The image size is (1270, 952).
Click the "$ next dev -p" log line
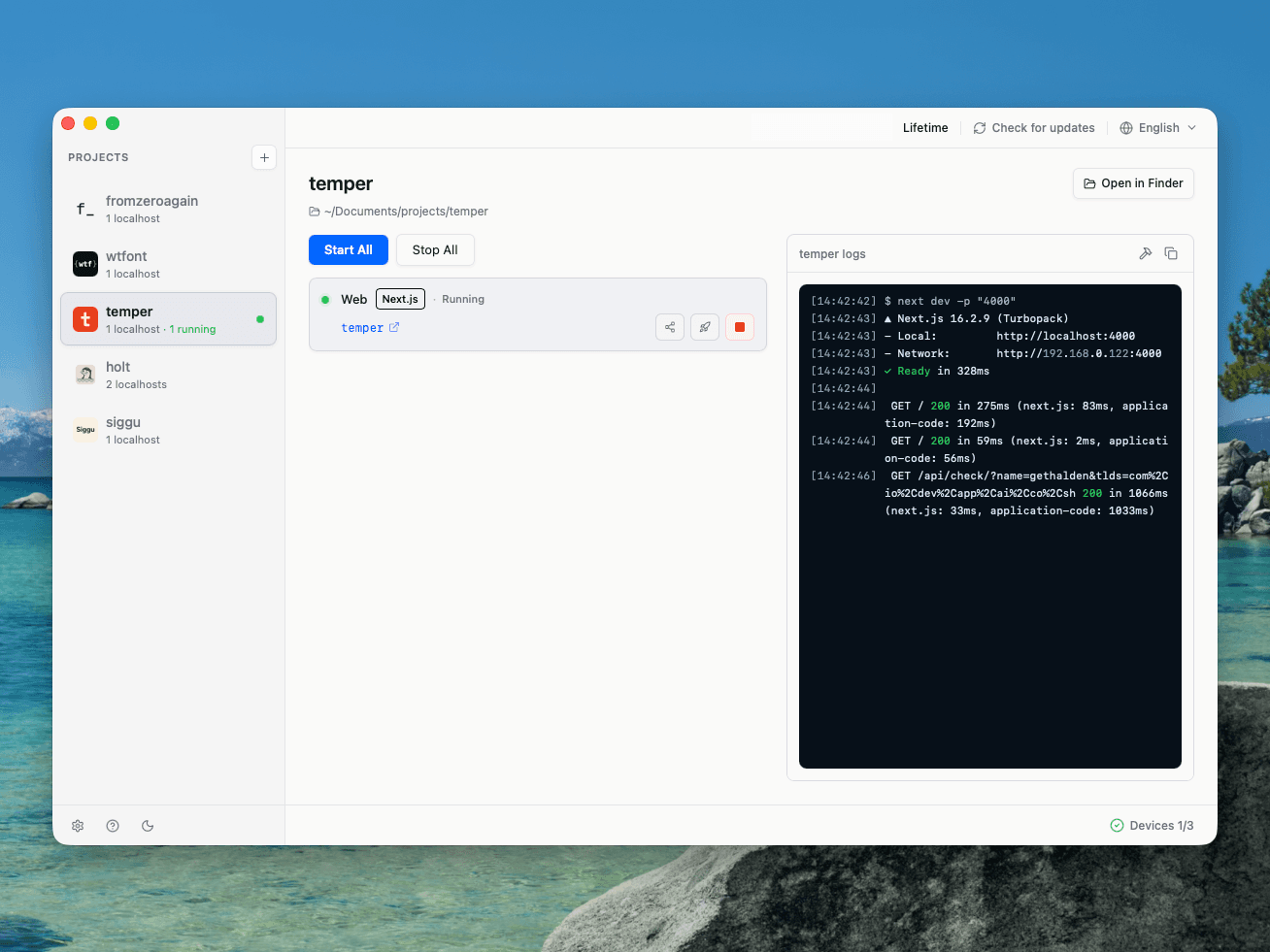(x=950, y=301)
